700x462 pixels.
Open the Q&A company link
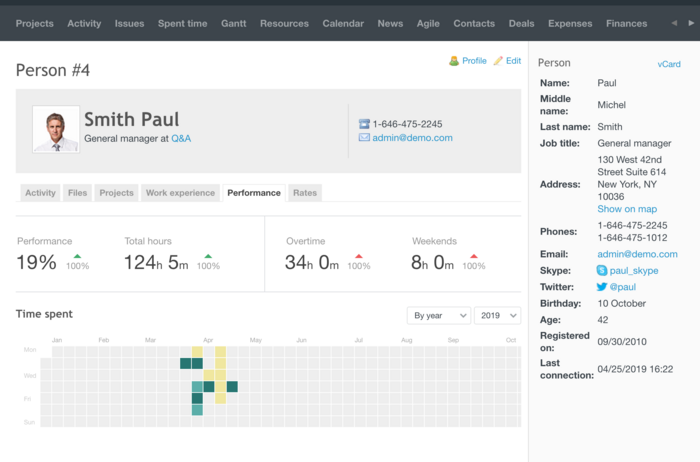181,139
